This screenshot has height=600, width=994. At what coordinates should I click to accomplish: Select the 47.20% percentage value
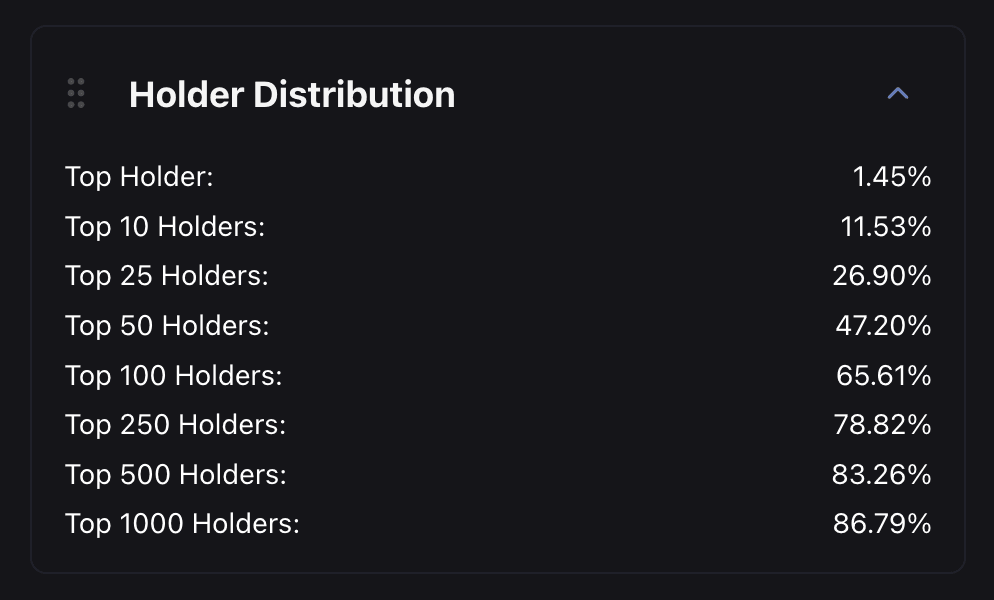(x=884, y=325)
